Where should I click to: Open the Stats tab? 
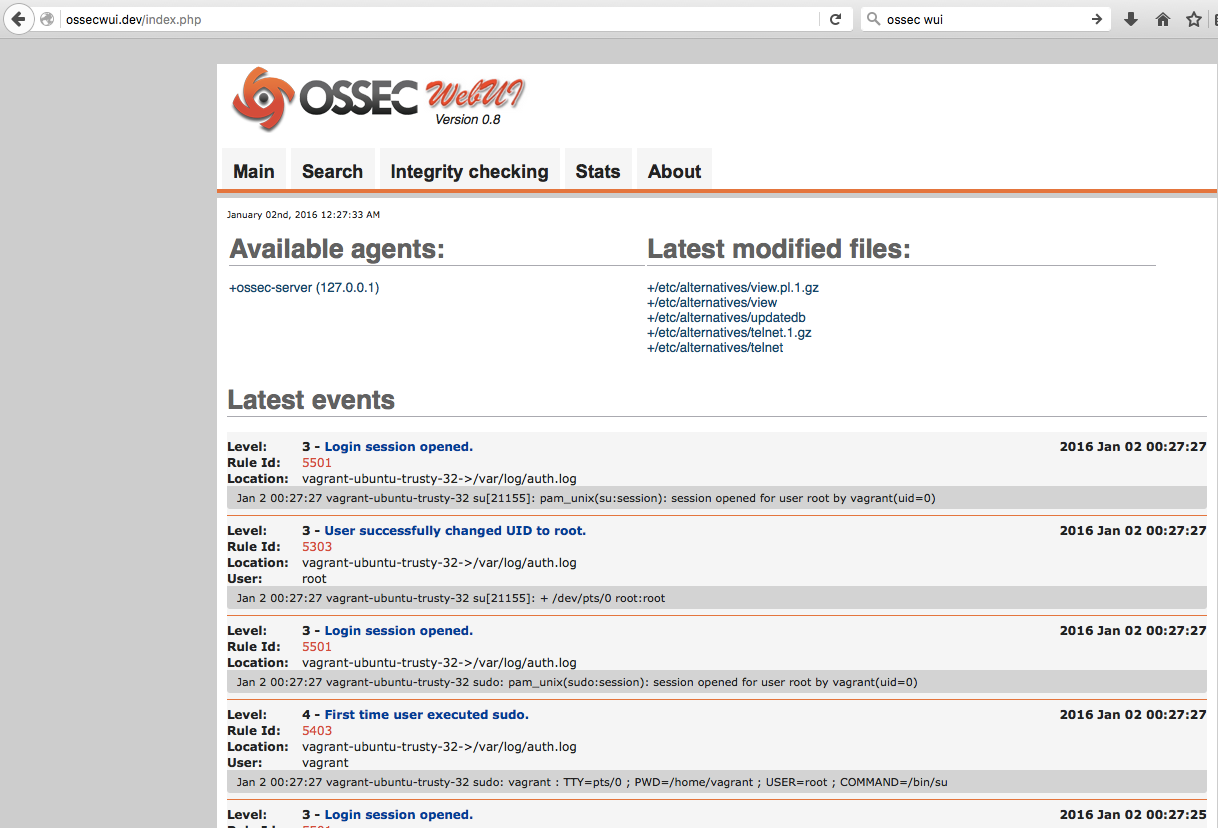point(597,170)
